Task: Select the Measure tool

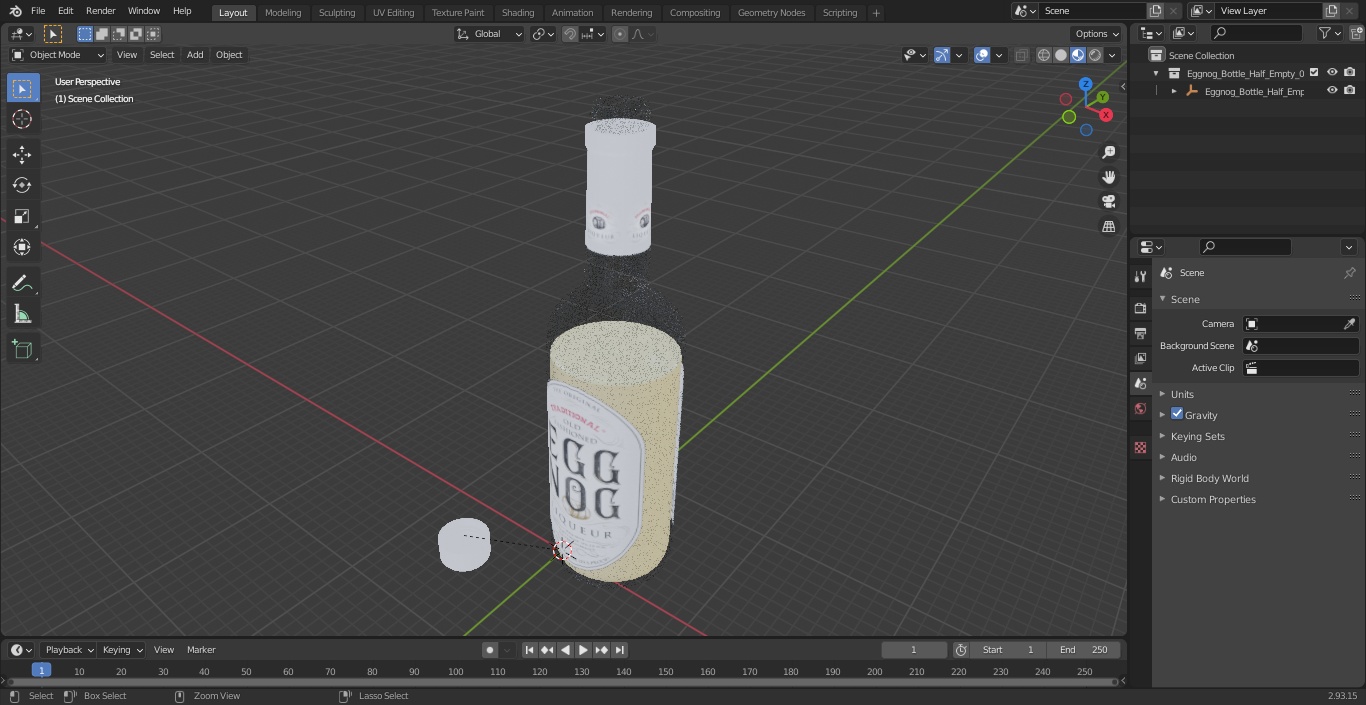Action: [22, 315]
